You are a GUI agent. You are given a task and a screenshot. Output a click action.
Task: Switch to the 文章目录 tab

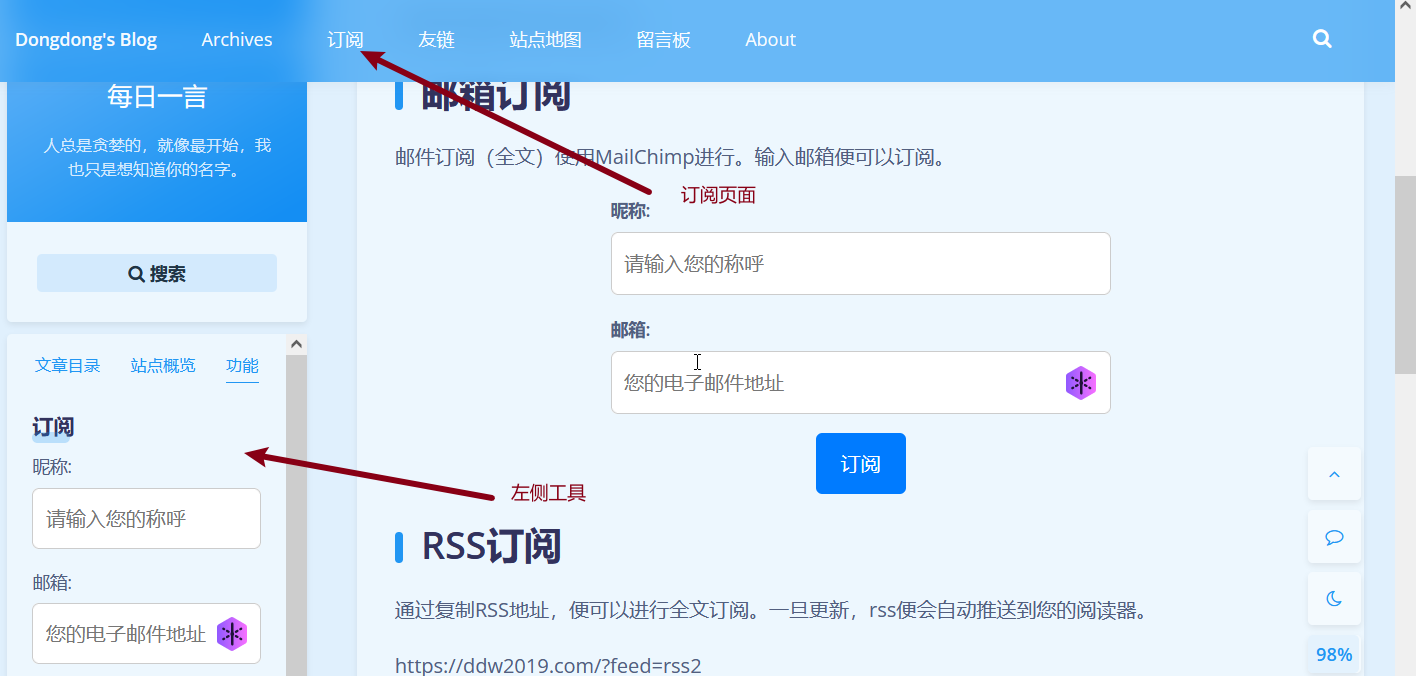(68, 366)
